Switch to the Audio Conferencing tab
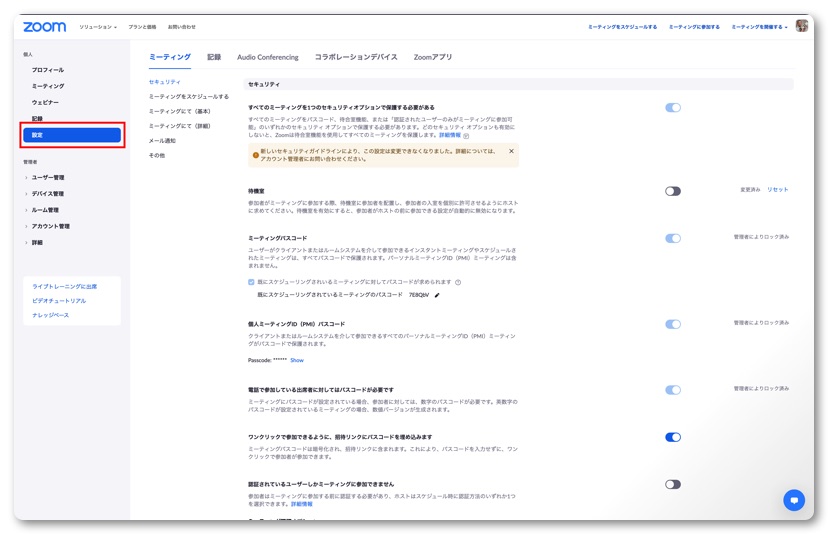The image size is (828, 534). [267, 58]
